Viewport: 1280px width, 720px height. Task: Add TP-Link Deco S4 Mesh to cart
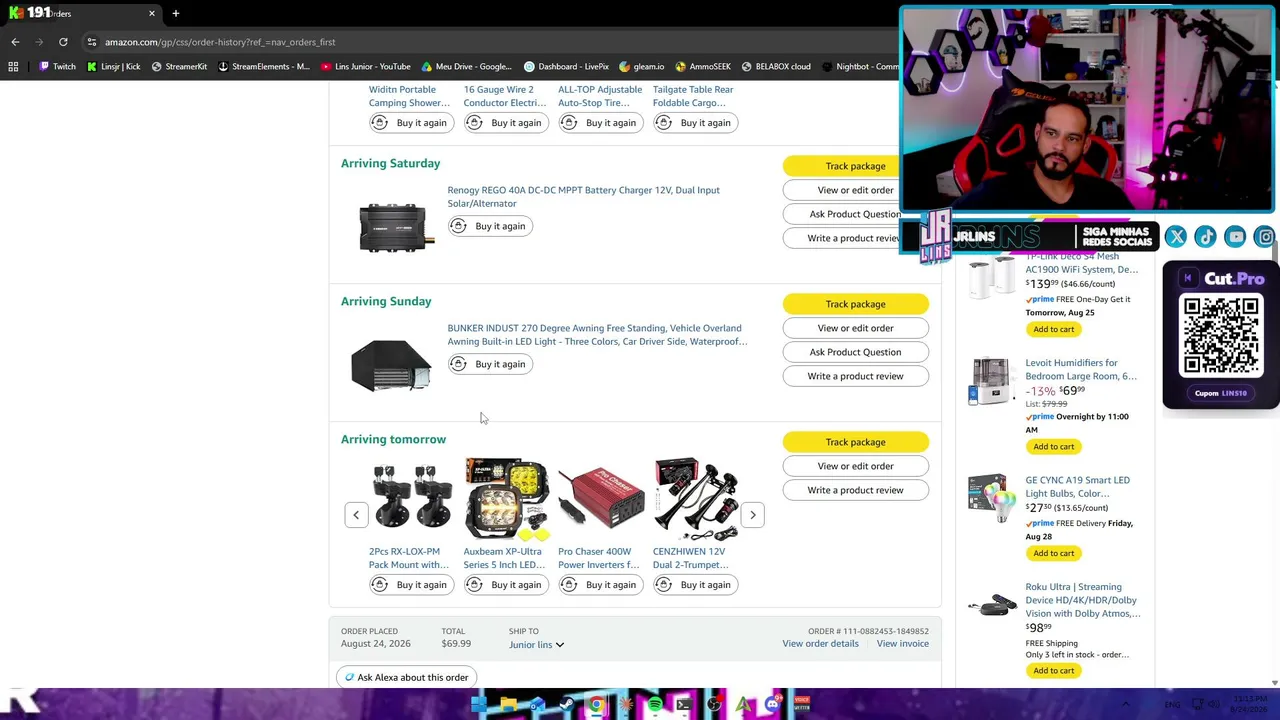tap(1053, 329)
